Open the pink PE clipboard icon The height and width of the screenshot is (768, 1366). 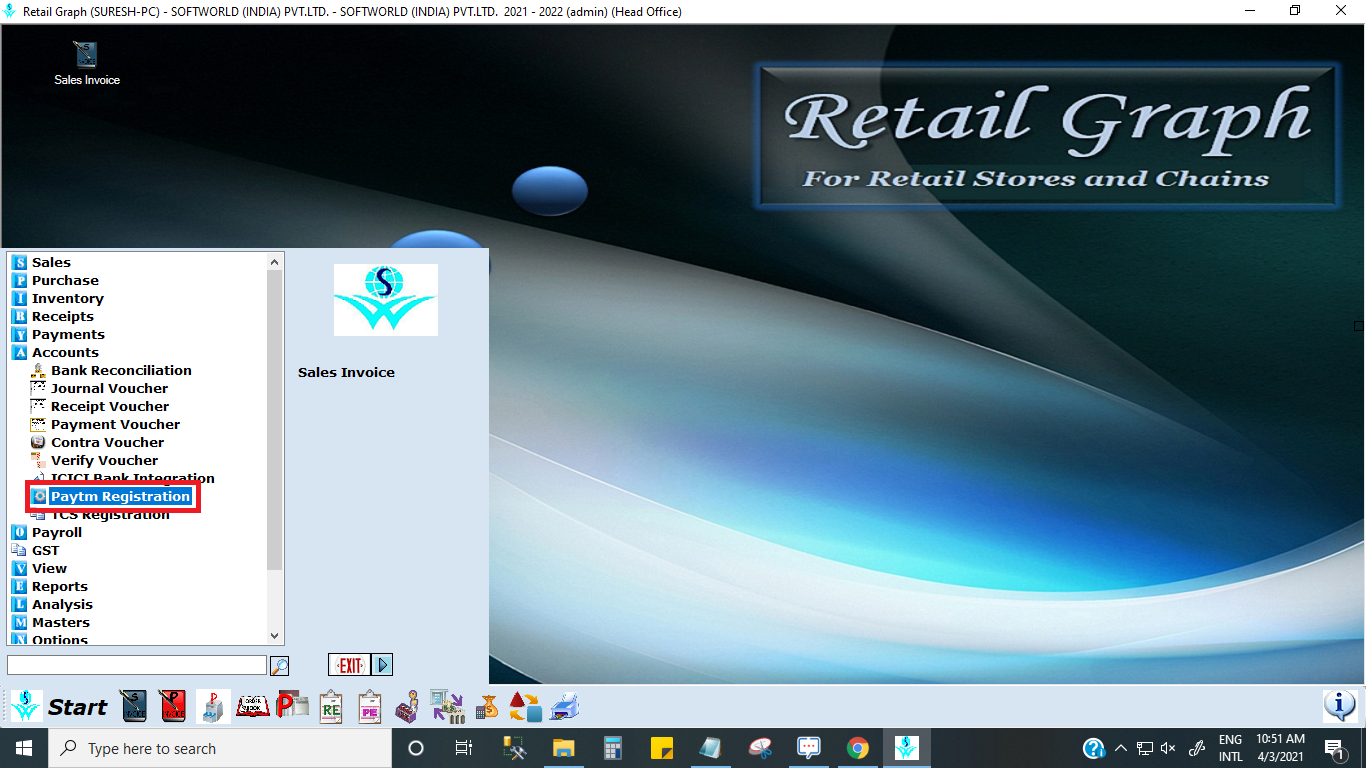[x=370, y=707]
